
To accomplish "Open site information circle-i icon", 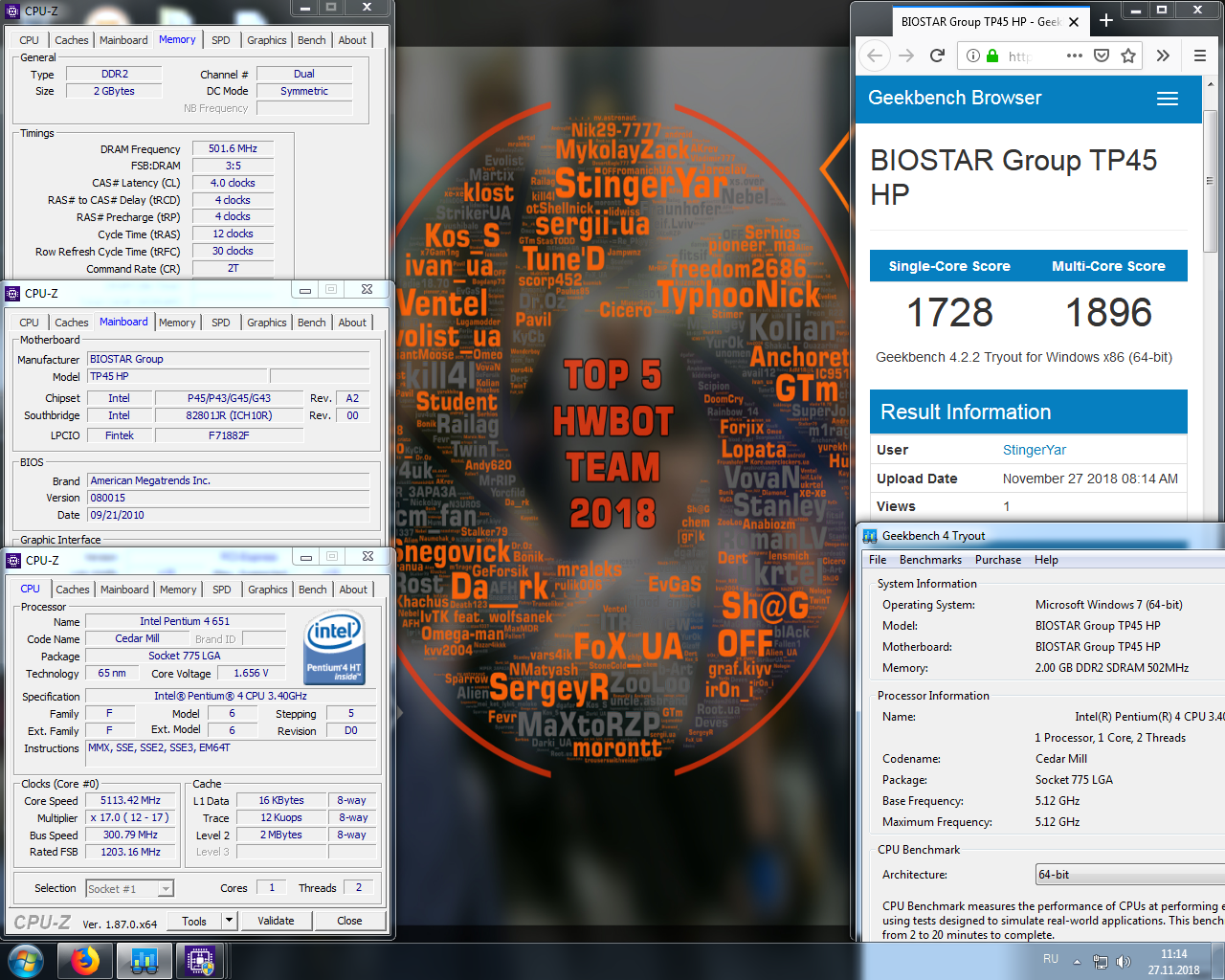I will [972, 56].
